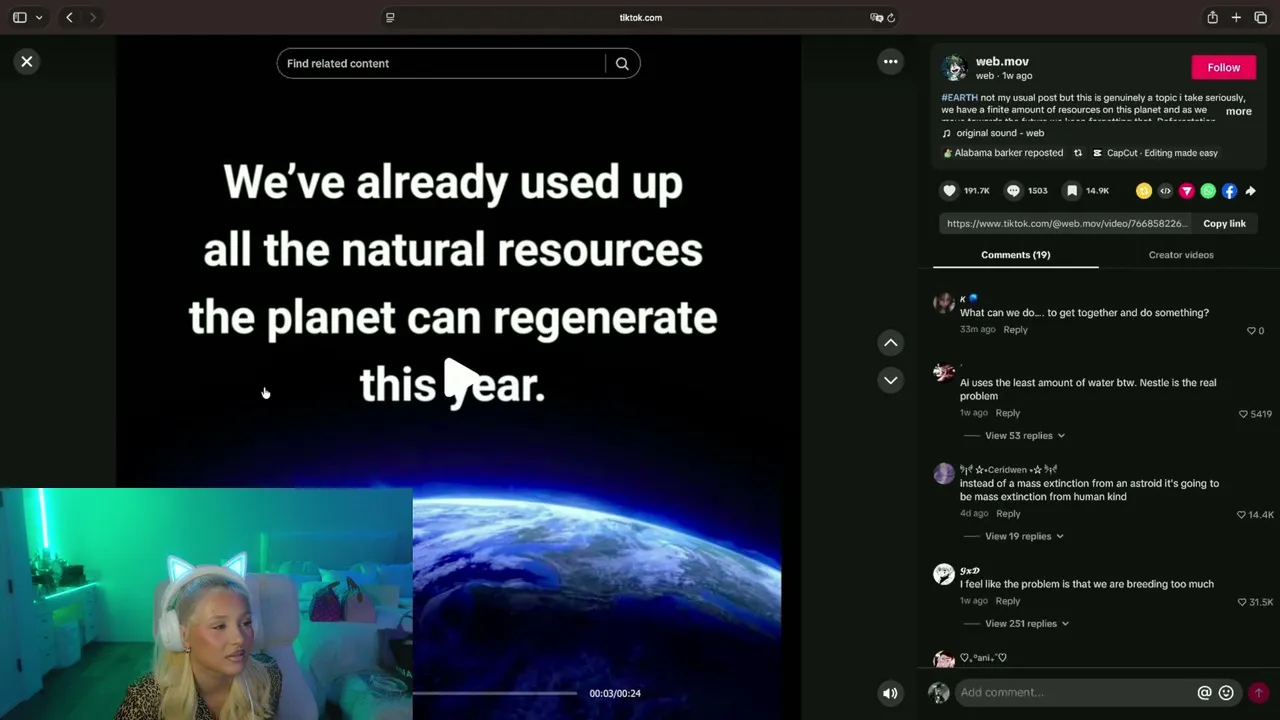Click the tiktok.com address bar

coord(640,18)
